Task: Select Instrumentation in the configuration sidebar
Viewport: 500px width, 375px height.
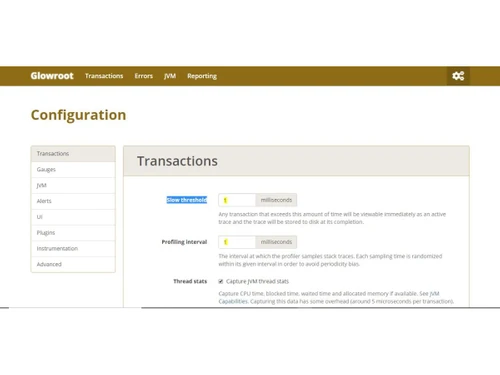Action: 73,248
